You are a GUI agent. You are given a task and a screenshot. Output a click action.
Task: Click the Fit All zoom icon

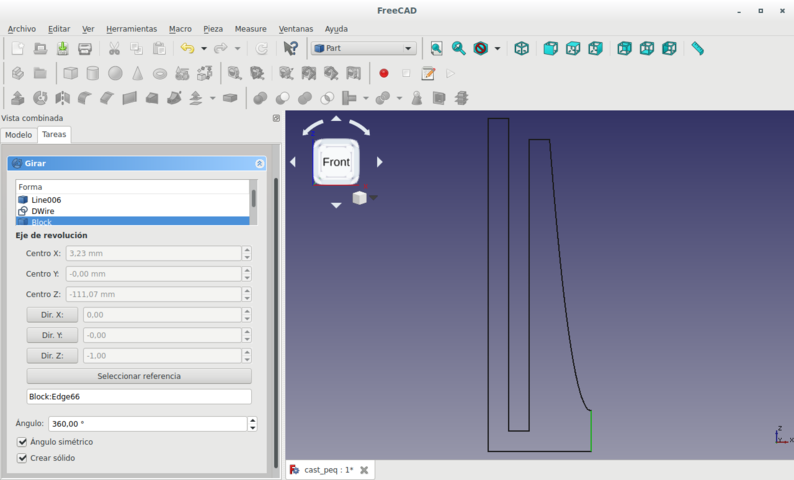[x=436, y=48]
